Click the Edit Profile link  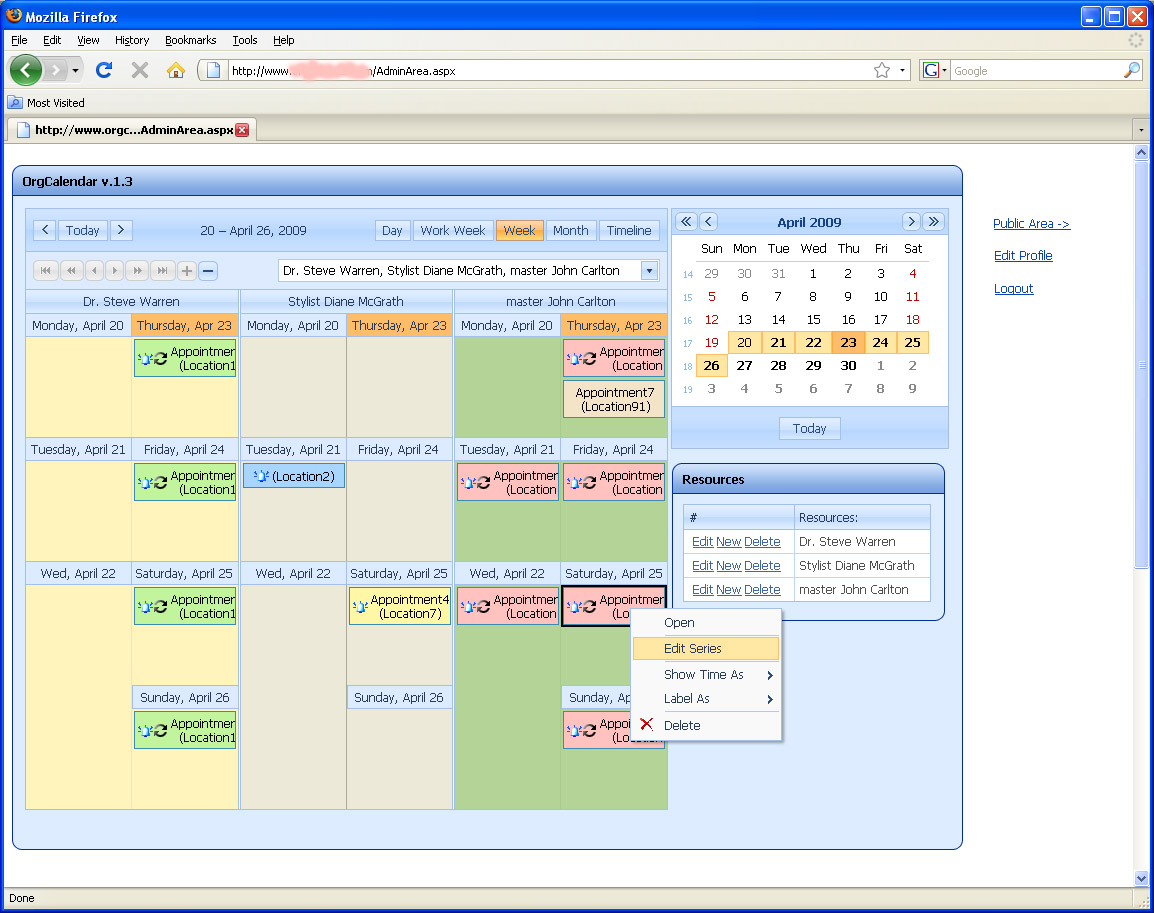(x=1022, y=256)
